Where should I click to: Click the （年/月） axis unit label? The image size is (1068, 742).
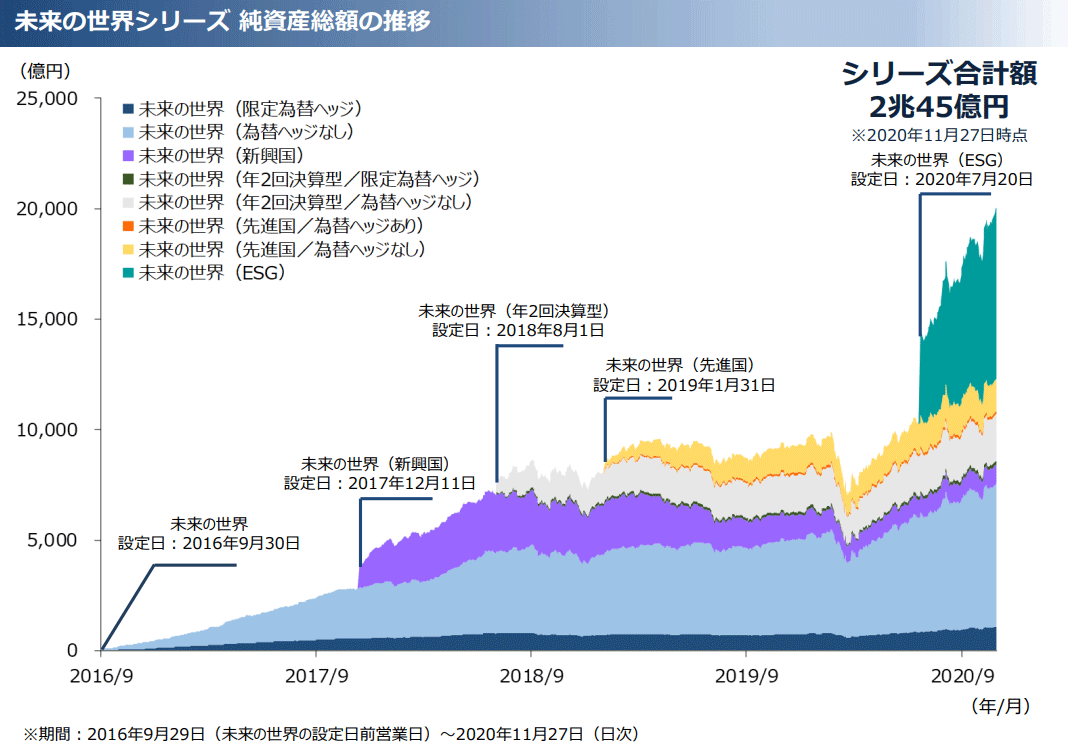coord(1000,706)
